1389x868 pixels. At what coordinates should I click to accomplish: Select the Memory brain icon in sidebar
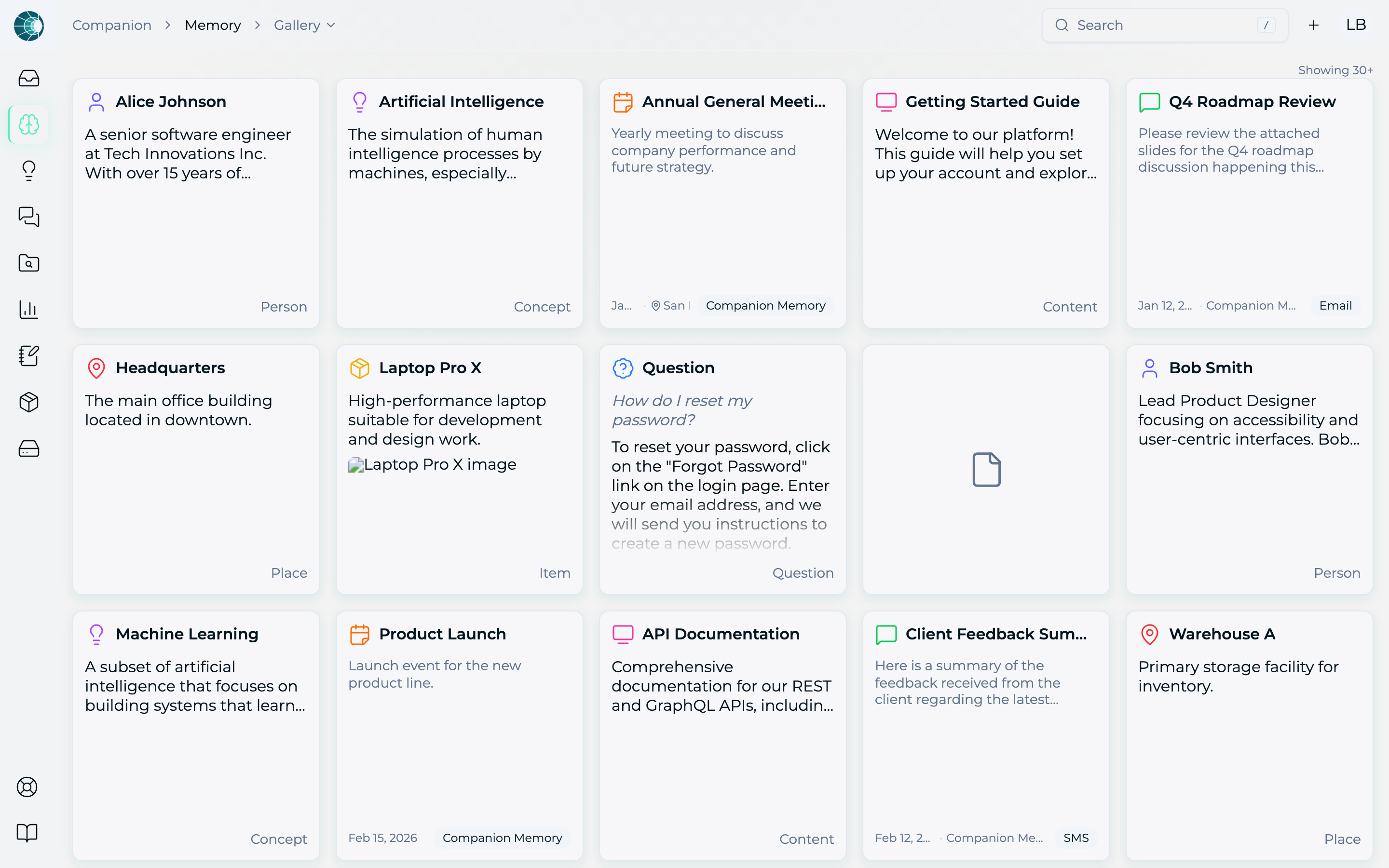tap(29, 124)
